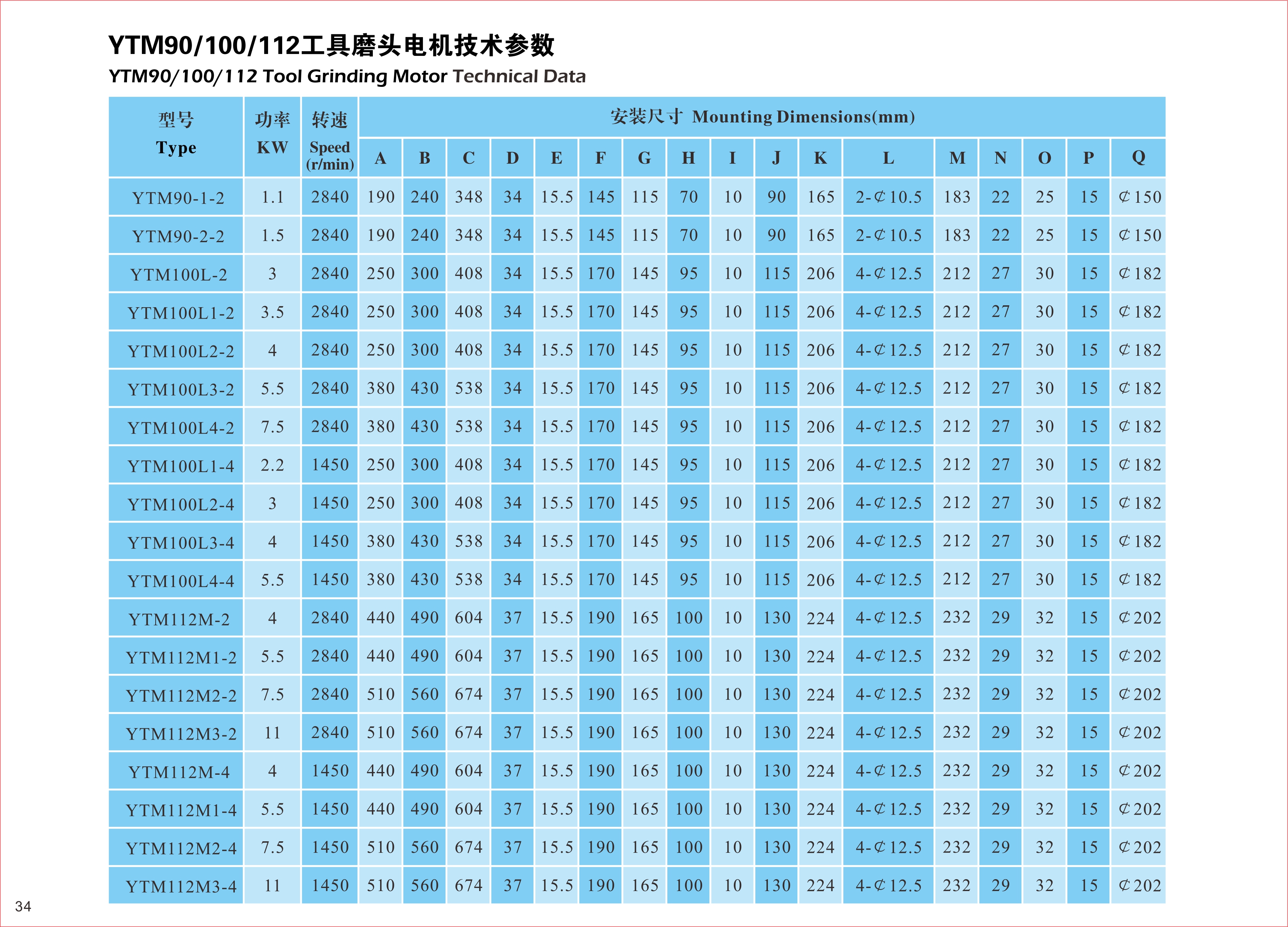
Task: Click the 604 C value for YTM112M-2
Action: [x=468, y=618]
